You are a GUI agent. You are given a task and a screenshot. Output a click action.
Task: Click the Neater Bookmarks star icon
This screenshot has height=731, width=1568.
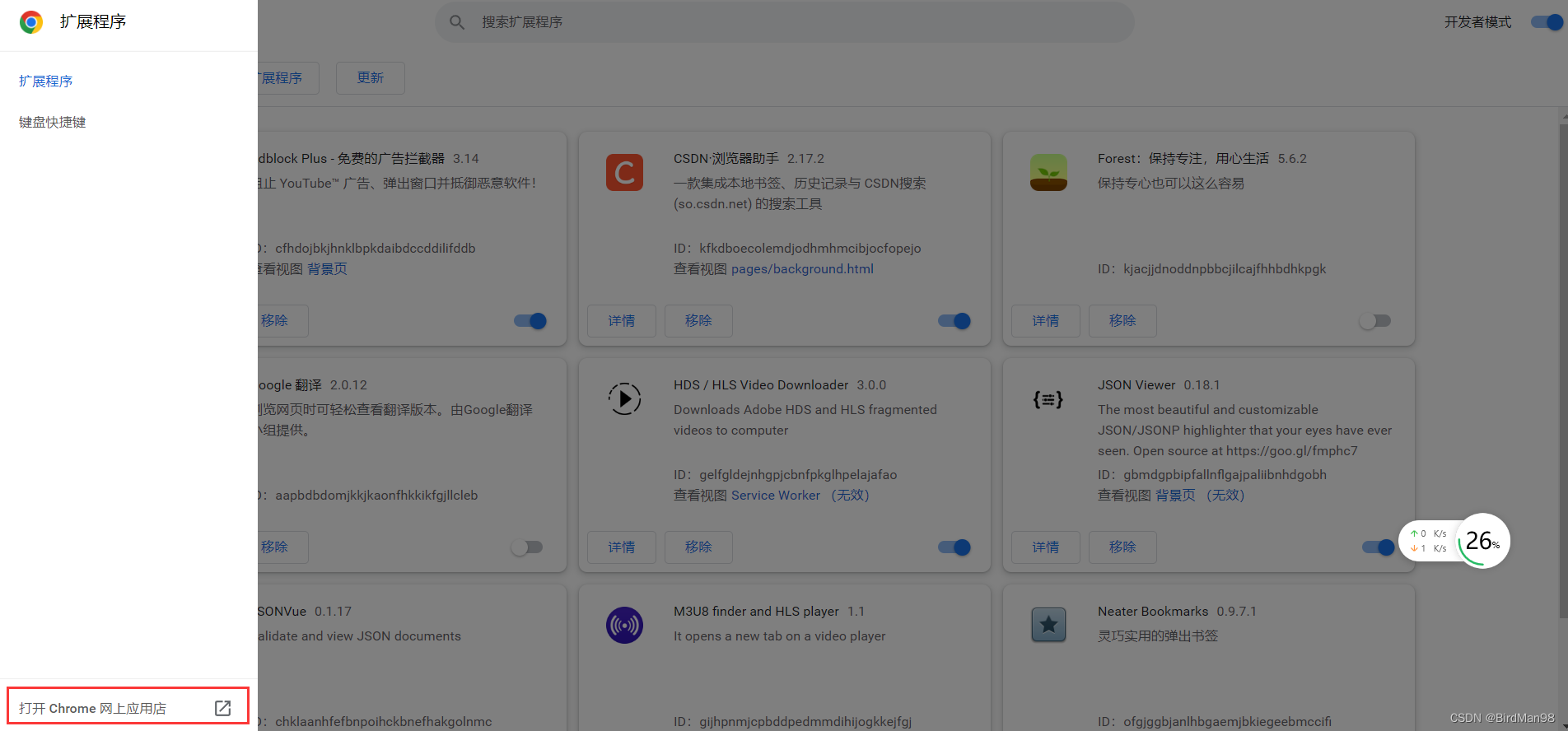click(1048, 626)
